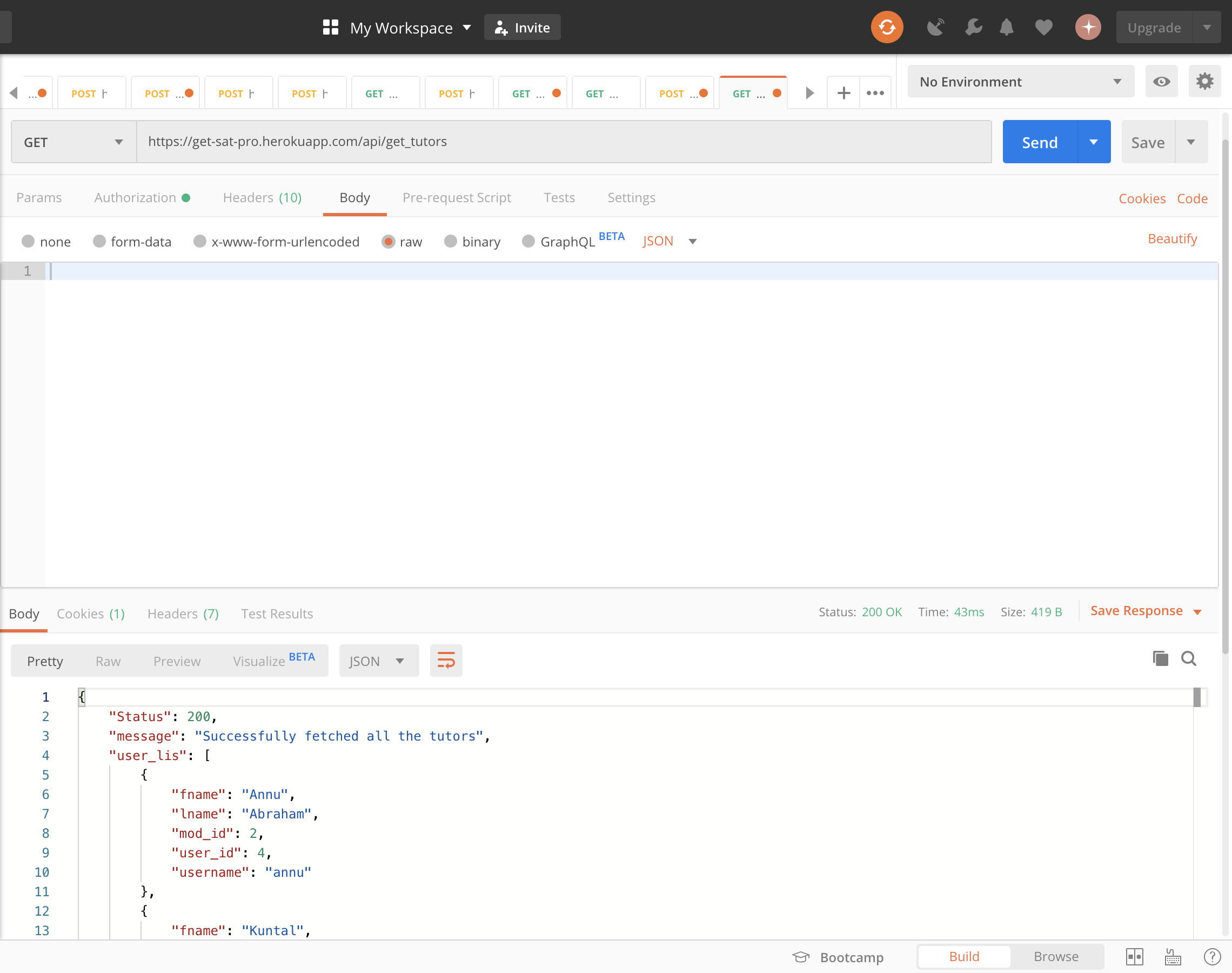Click the request URL input field
The width and height of the screenshot is (1232, 973).
point(564,142)
